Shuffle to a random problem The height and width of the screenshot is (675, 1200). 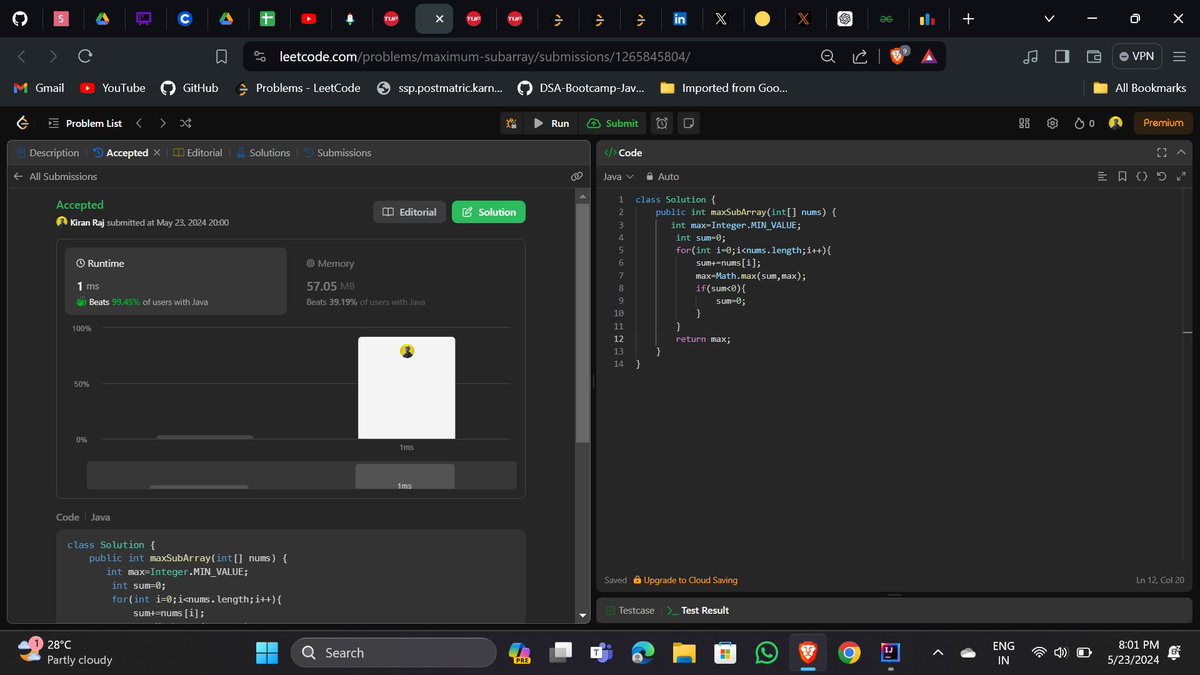pos(186,123)
